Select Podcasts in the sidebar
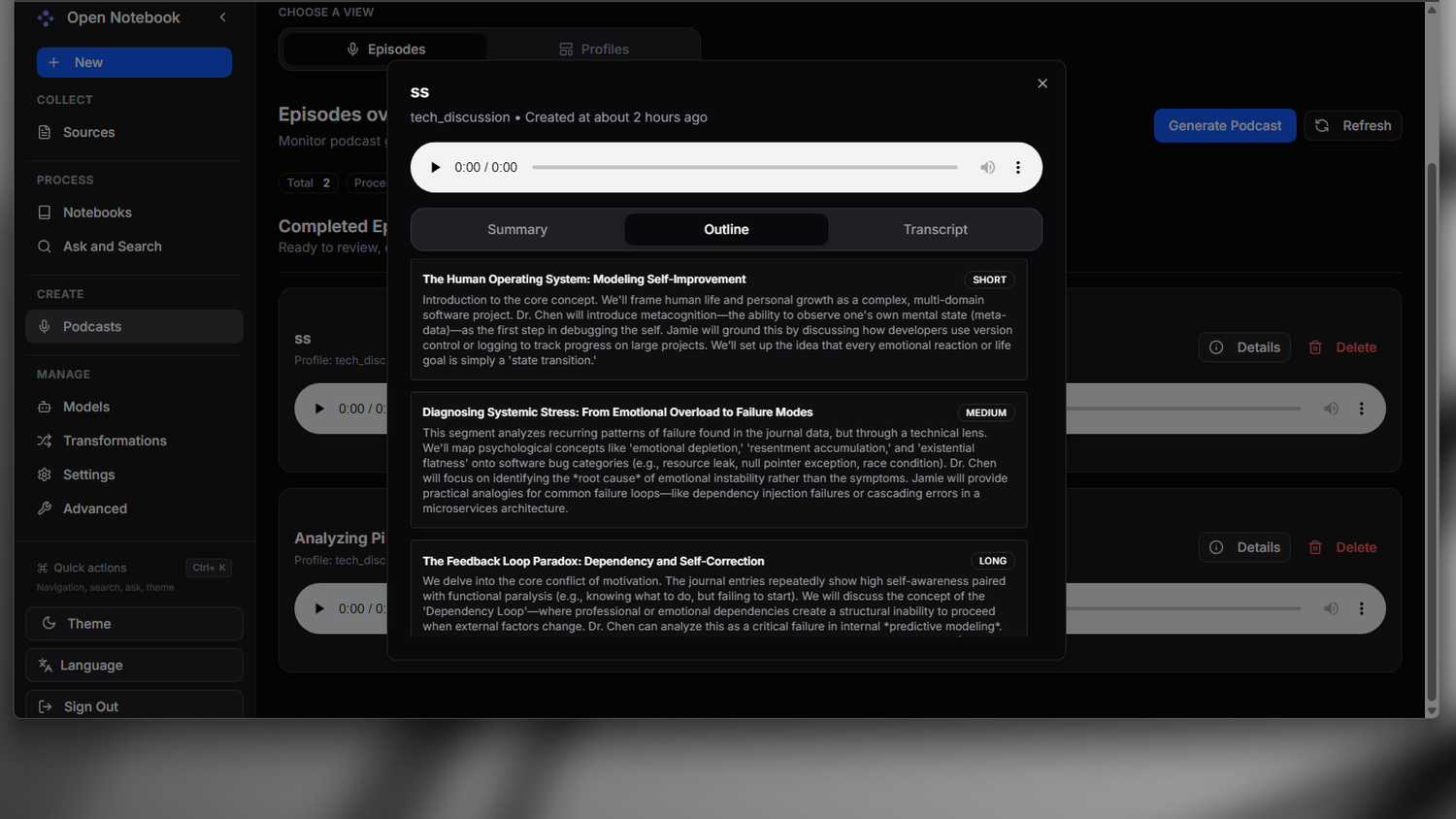Viewport: 1456px width, 819px height. click(134, 327)
